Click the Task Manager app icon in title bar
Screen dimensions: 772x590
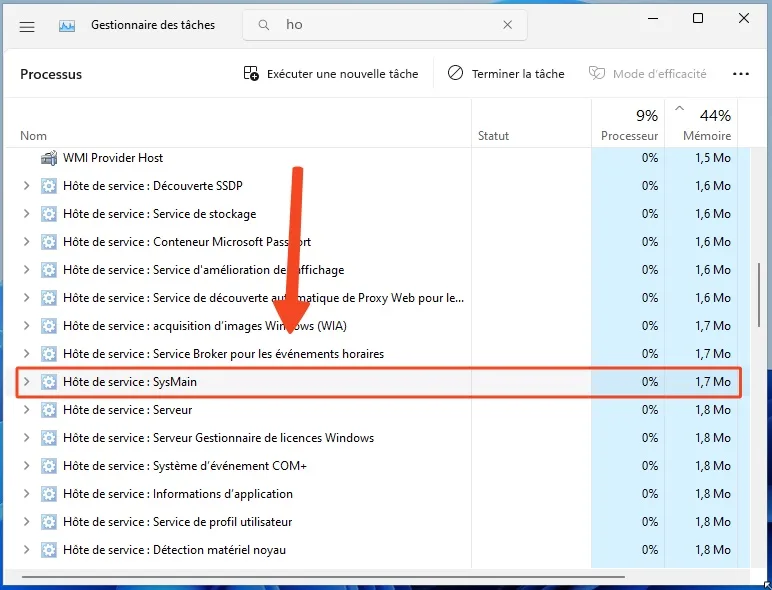coord(67,27)
